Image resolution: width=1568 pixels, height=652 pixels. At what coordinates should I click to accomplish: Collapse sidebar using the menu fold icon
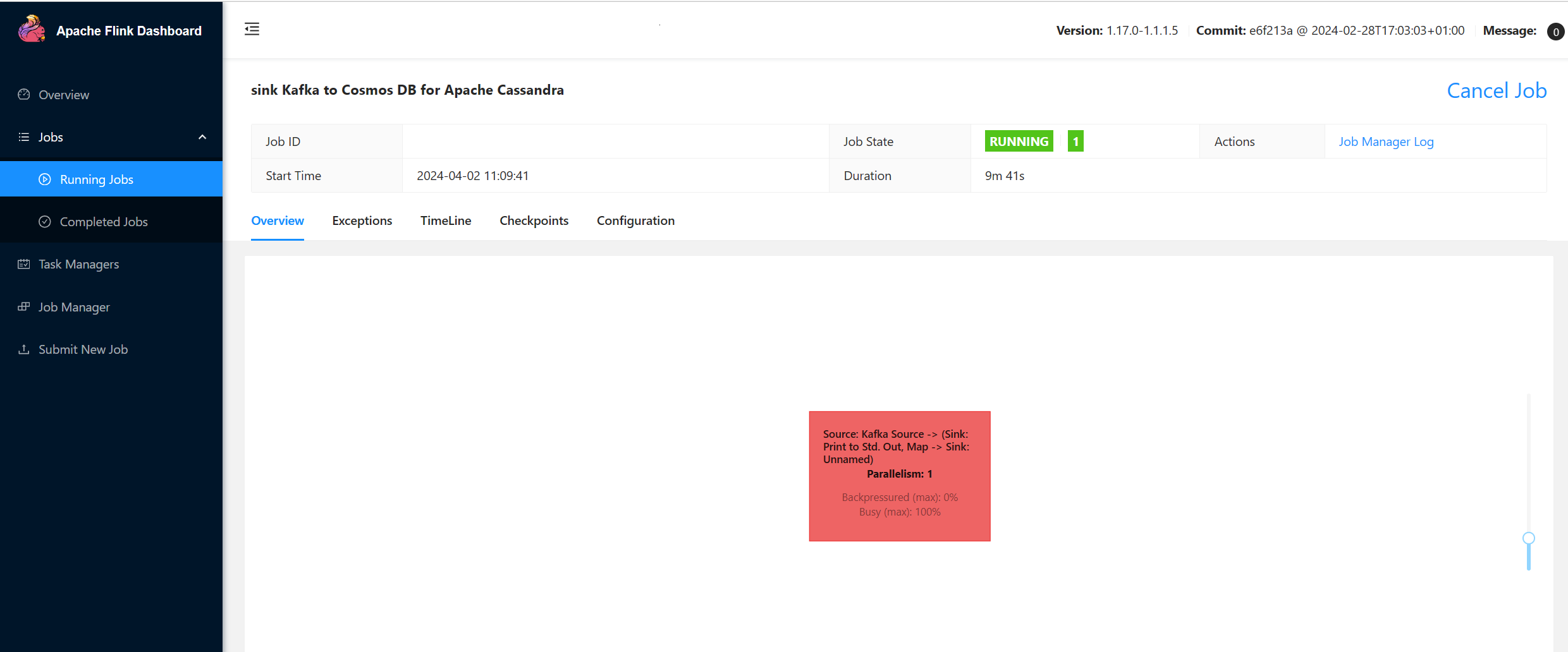pyautogui.click(x=252, y=29)
